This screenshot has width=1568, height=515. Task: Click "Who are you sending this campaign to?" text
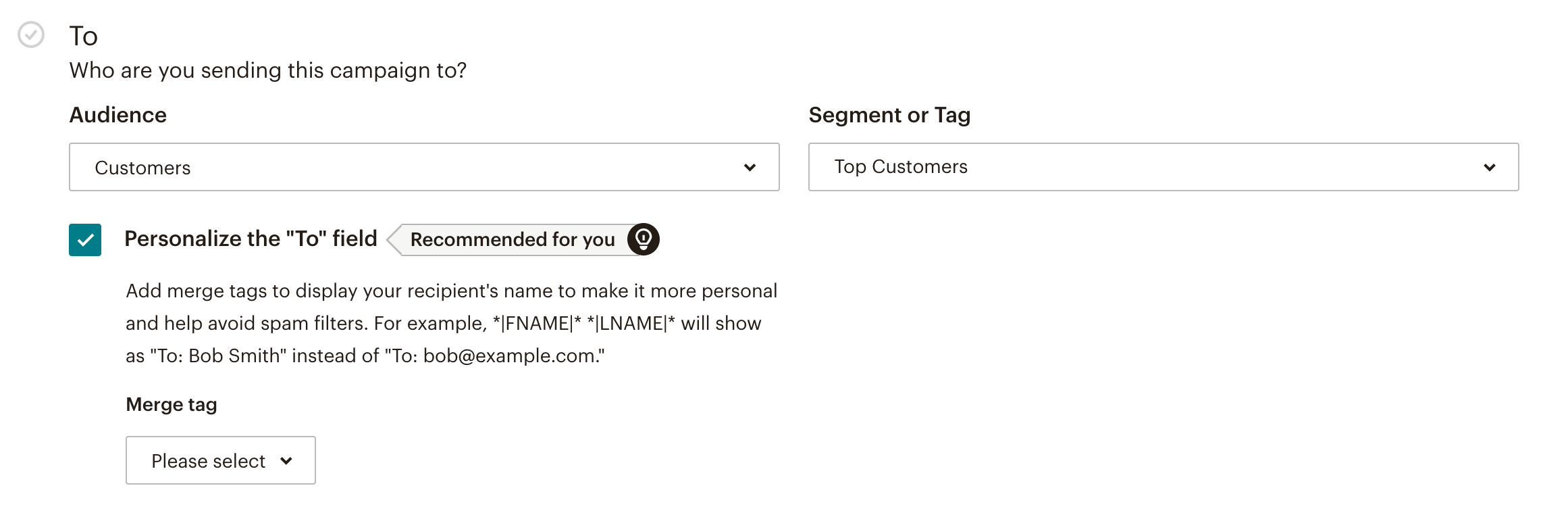pos(268,70)
